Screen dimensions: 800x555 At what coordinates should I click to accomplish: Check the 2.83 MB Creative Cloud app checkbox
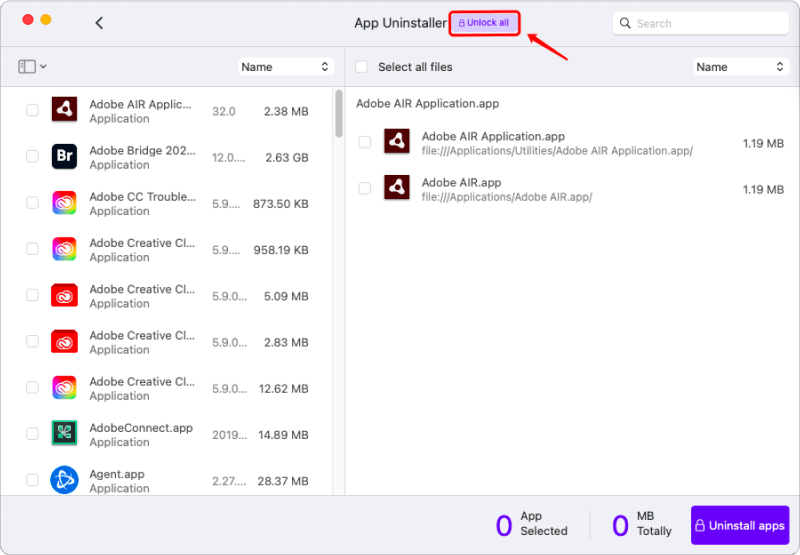coord(32,341)
